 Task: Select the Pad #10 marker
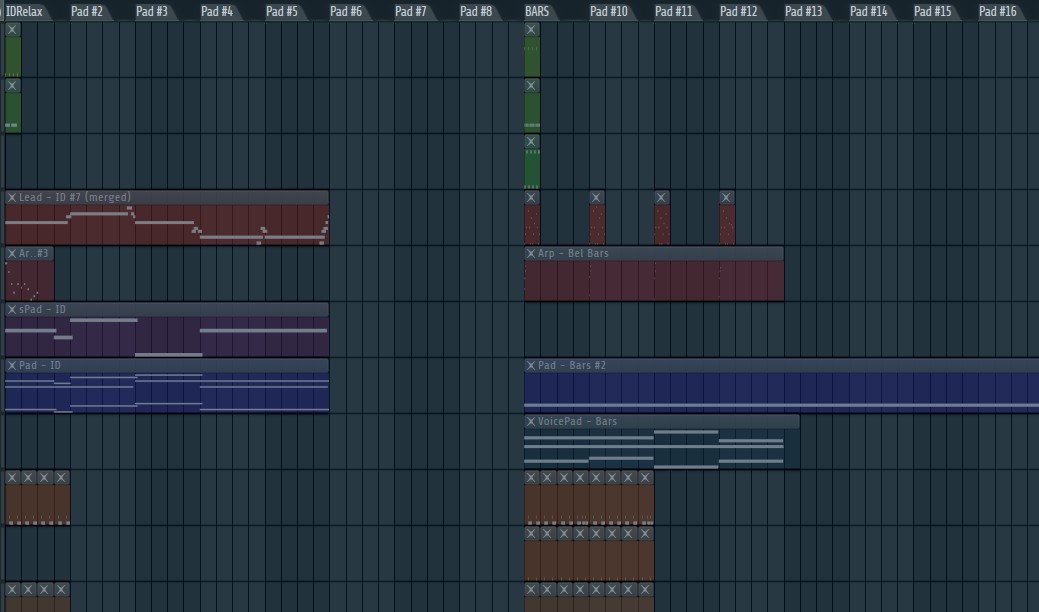[608, 11]
